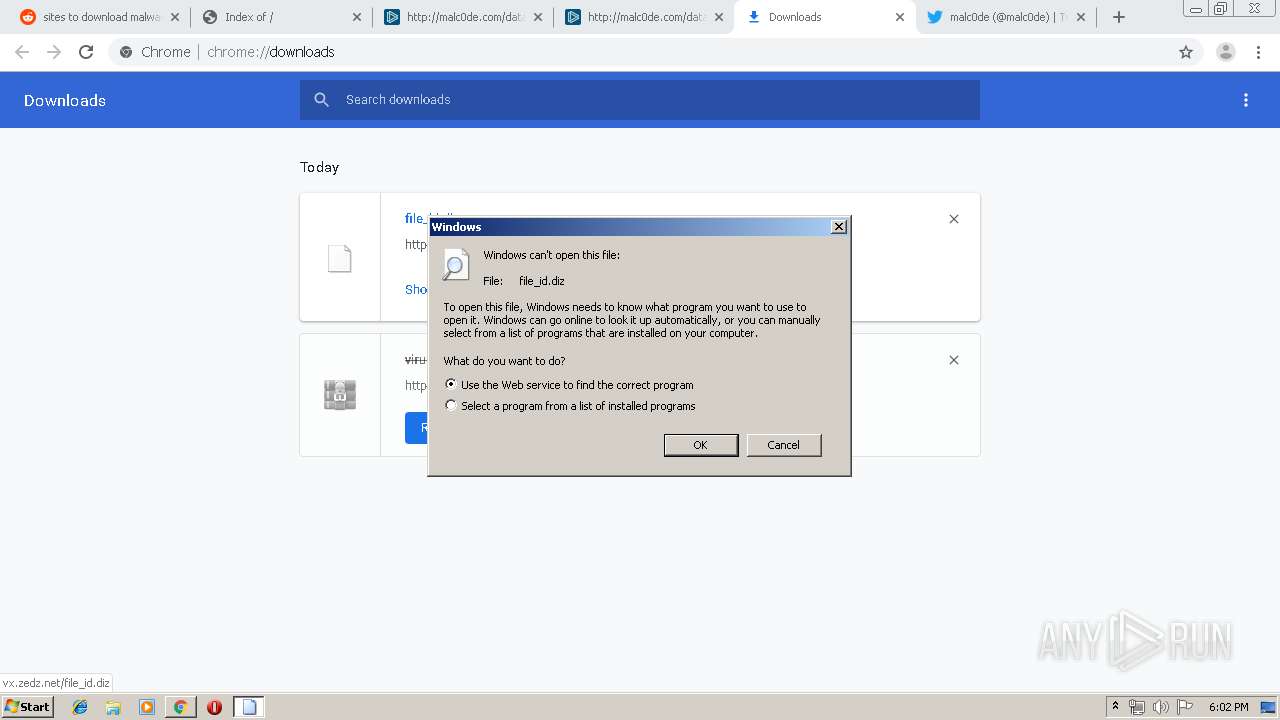Show hidden system tray icons
This screenshot has width=1280, height=720.
coord(1115,707)
